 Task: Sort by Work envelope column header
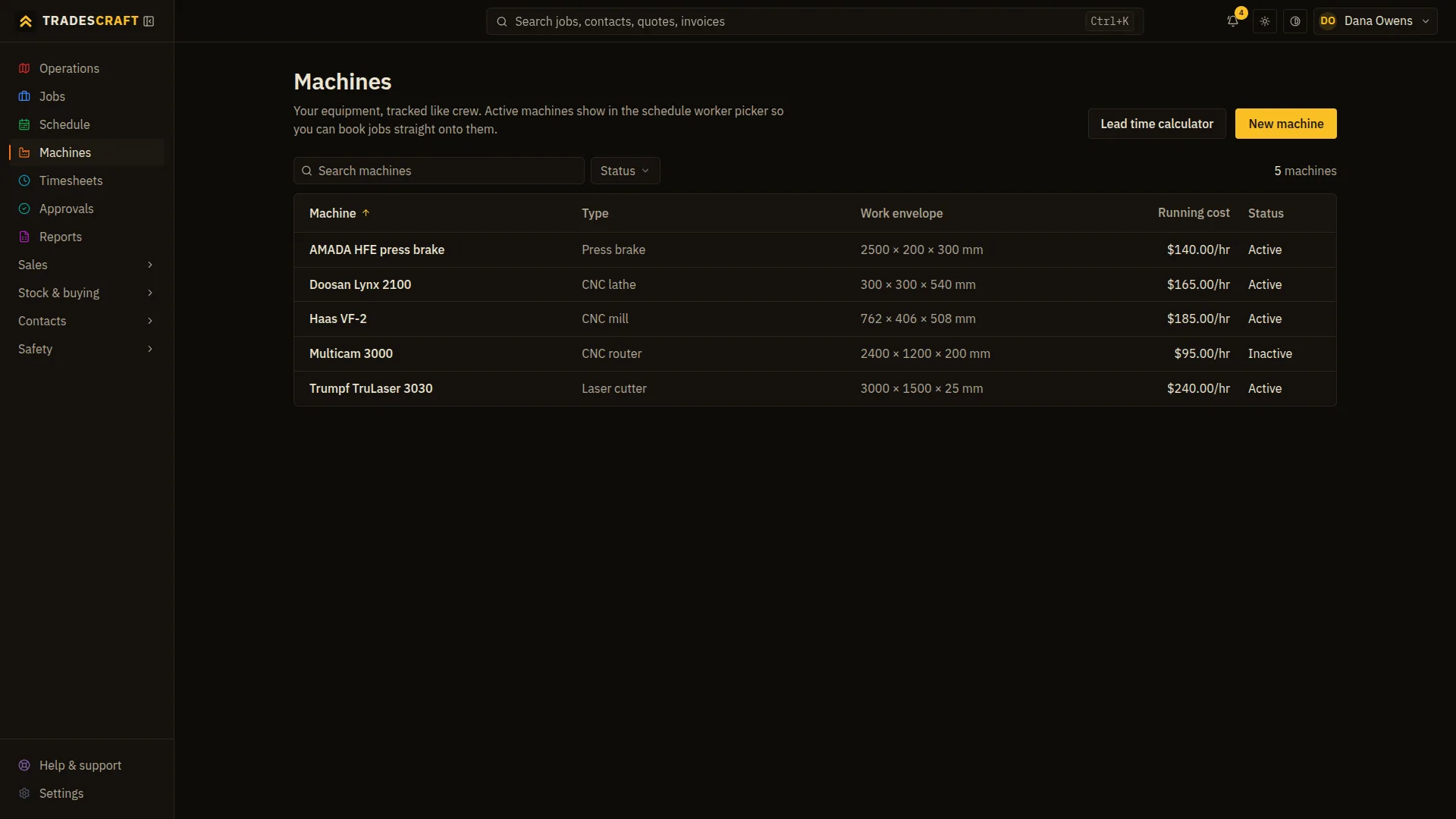point(901,213)
